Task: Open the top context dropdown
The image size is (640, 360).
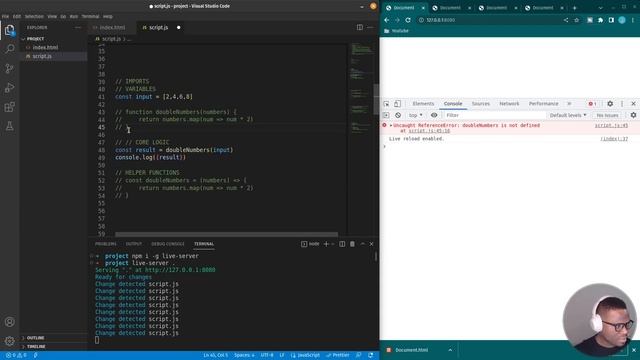Action: click(416, 115)
